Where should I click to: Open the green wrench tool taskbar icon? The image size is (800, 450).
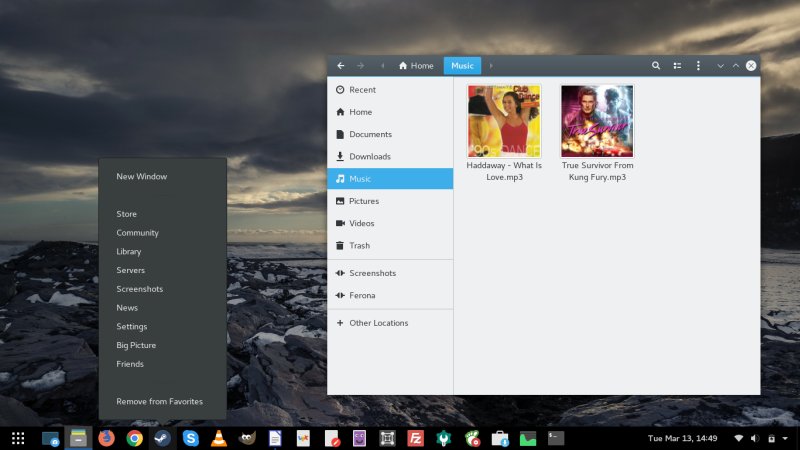pos(444,438)
